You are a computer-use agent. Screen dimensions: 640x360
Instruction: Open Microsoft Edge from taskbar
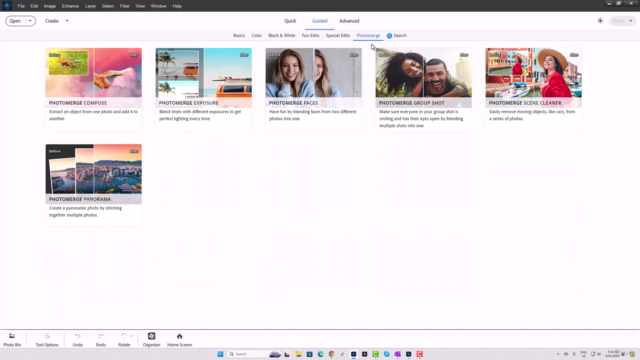tap(320, 354)
